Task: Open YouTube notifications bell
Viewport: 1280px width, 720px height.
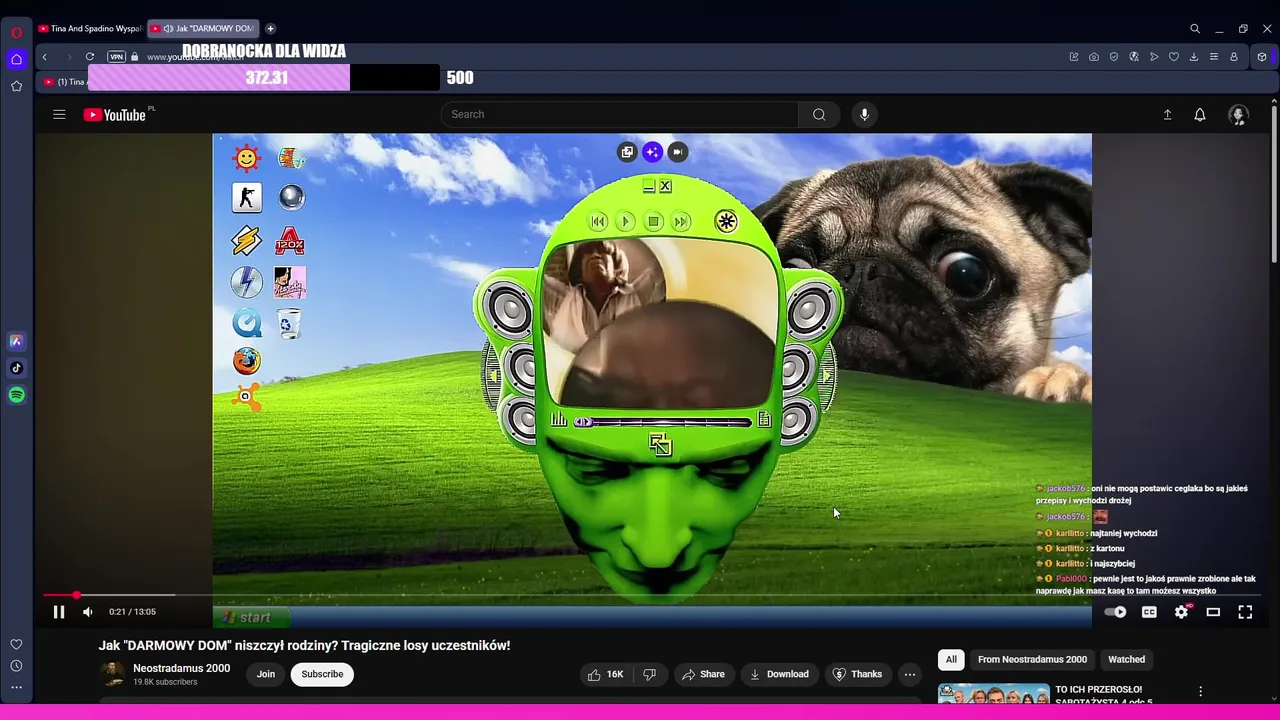Action: [1200, 115]
